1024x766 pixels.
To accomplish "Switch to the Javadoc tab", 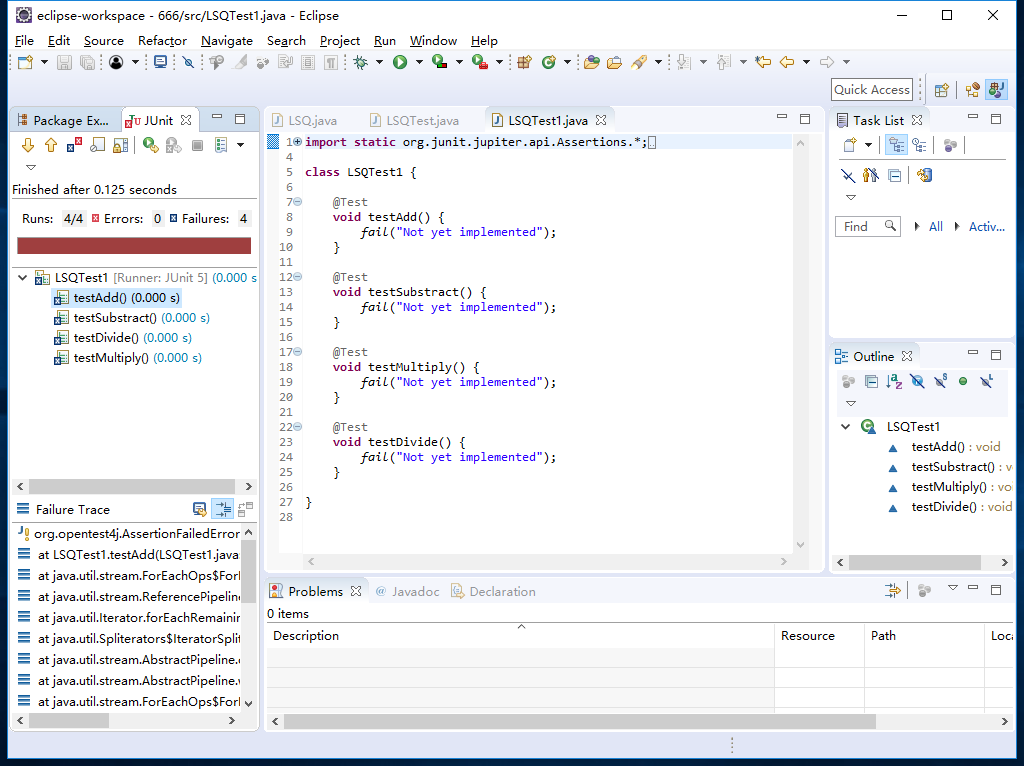I will click(x=408, y=592).
